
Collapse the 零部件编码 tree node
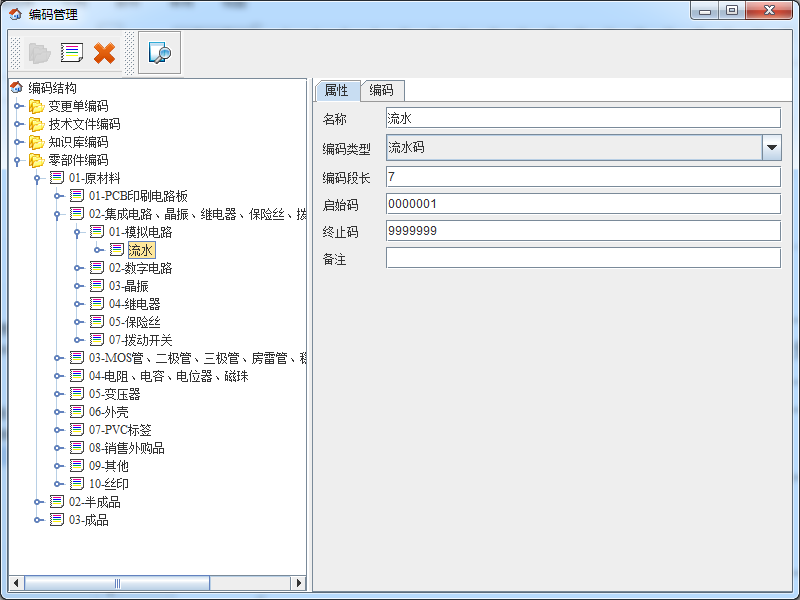[17, 161]
